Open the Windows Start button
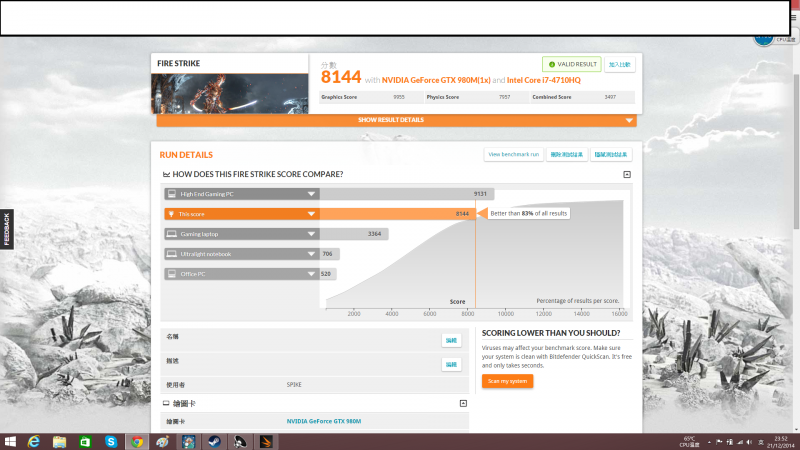This screenshot has width=800, height=450. click(x=10, y=442)
